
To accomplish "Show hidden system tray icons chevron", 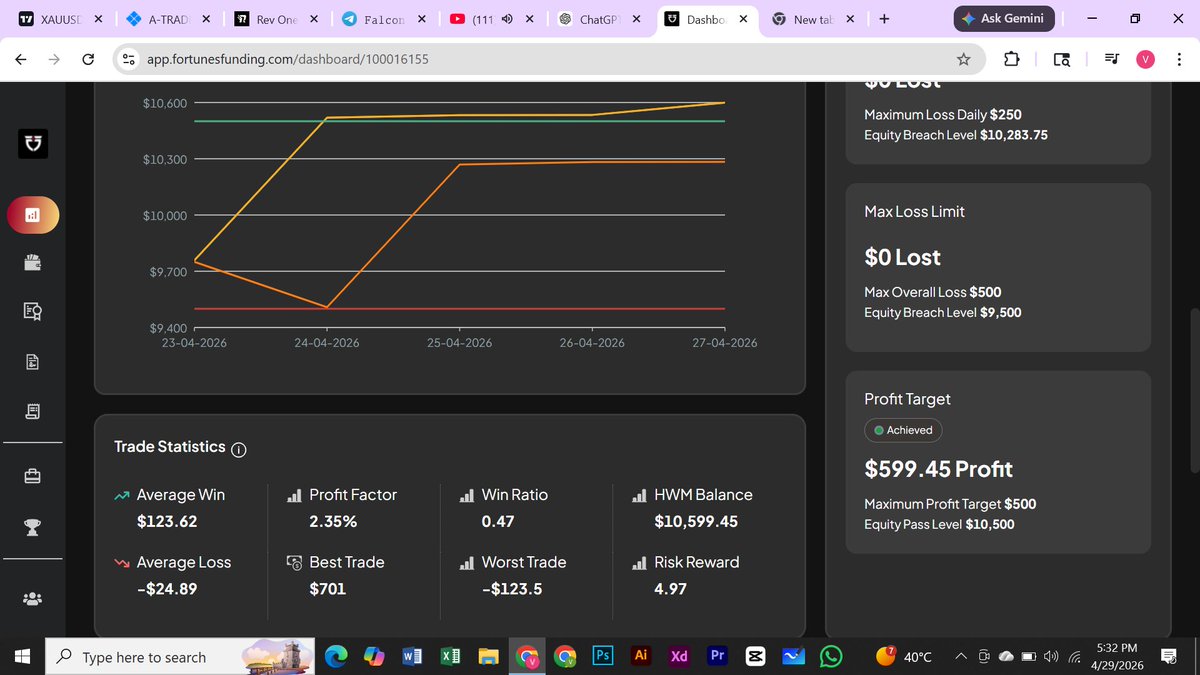I will pos(961,657).
